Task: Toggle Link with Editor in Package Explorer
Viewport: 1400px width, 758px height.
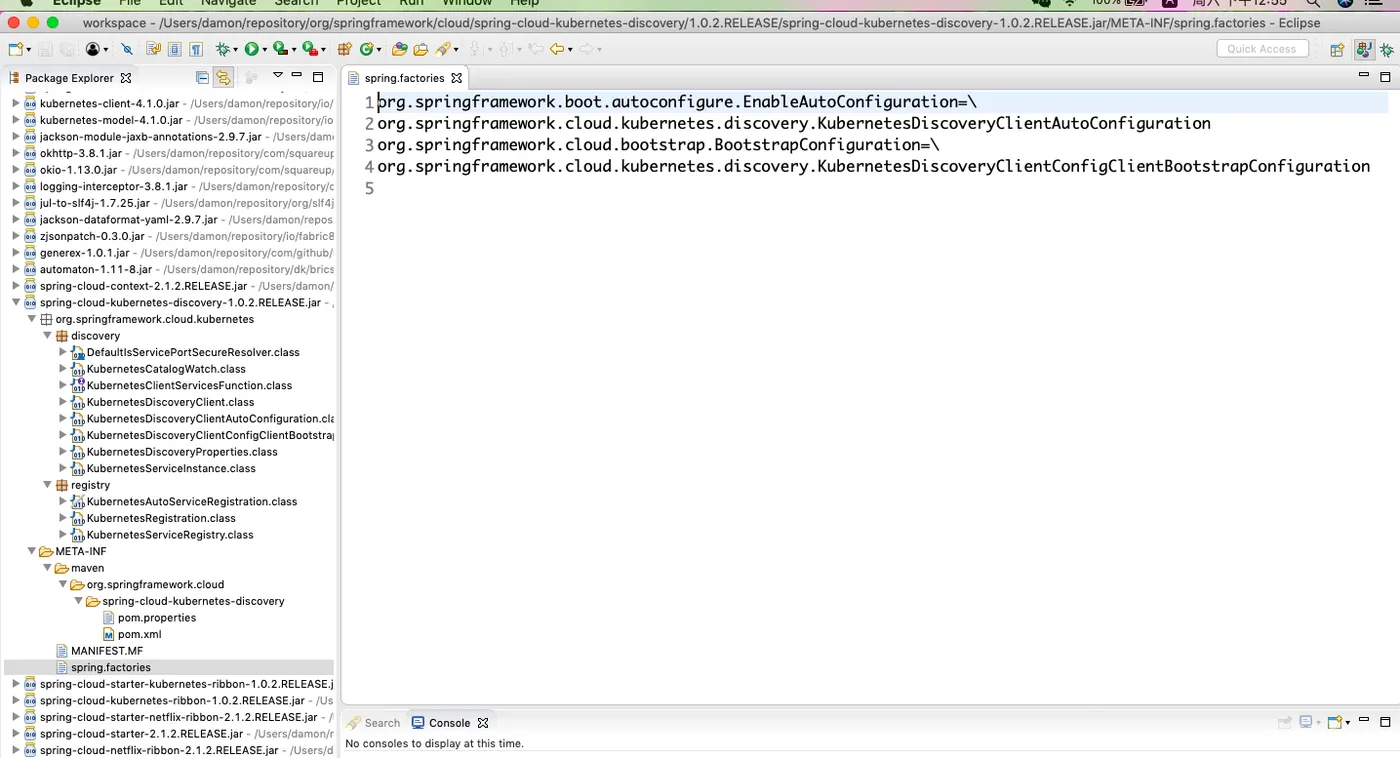Action: [223, 77]
